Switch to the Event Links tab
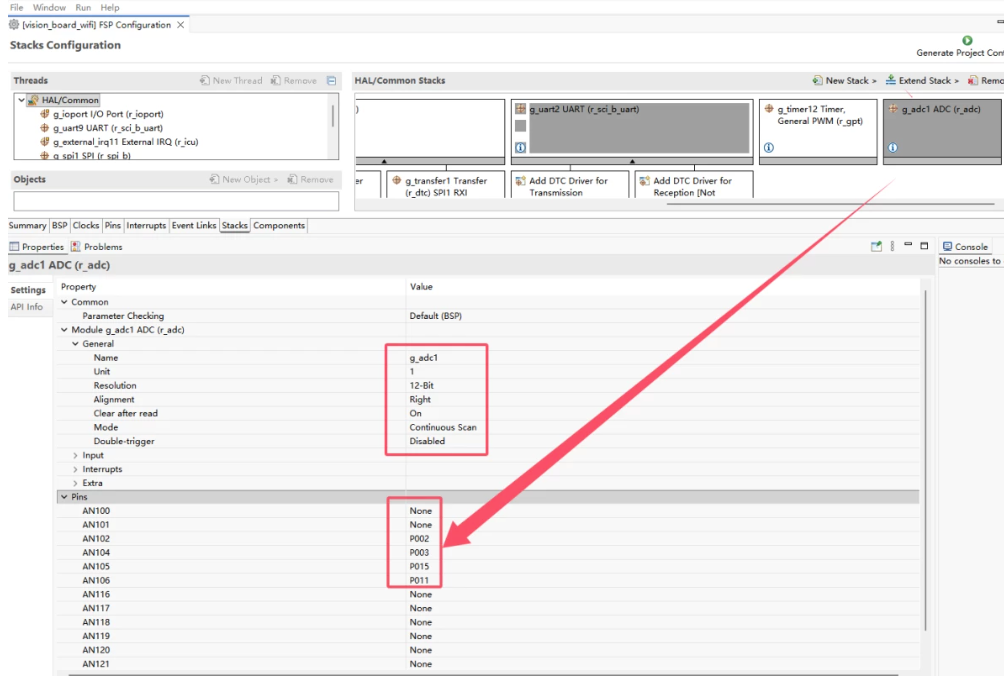Screen dimensions: 1004x692 [x=194, y=225]
